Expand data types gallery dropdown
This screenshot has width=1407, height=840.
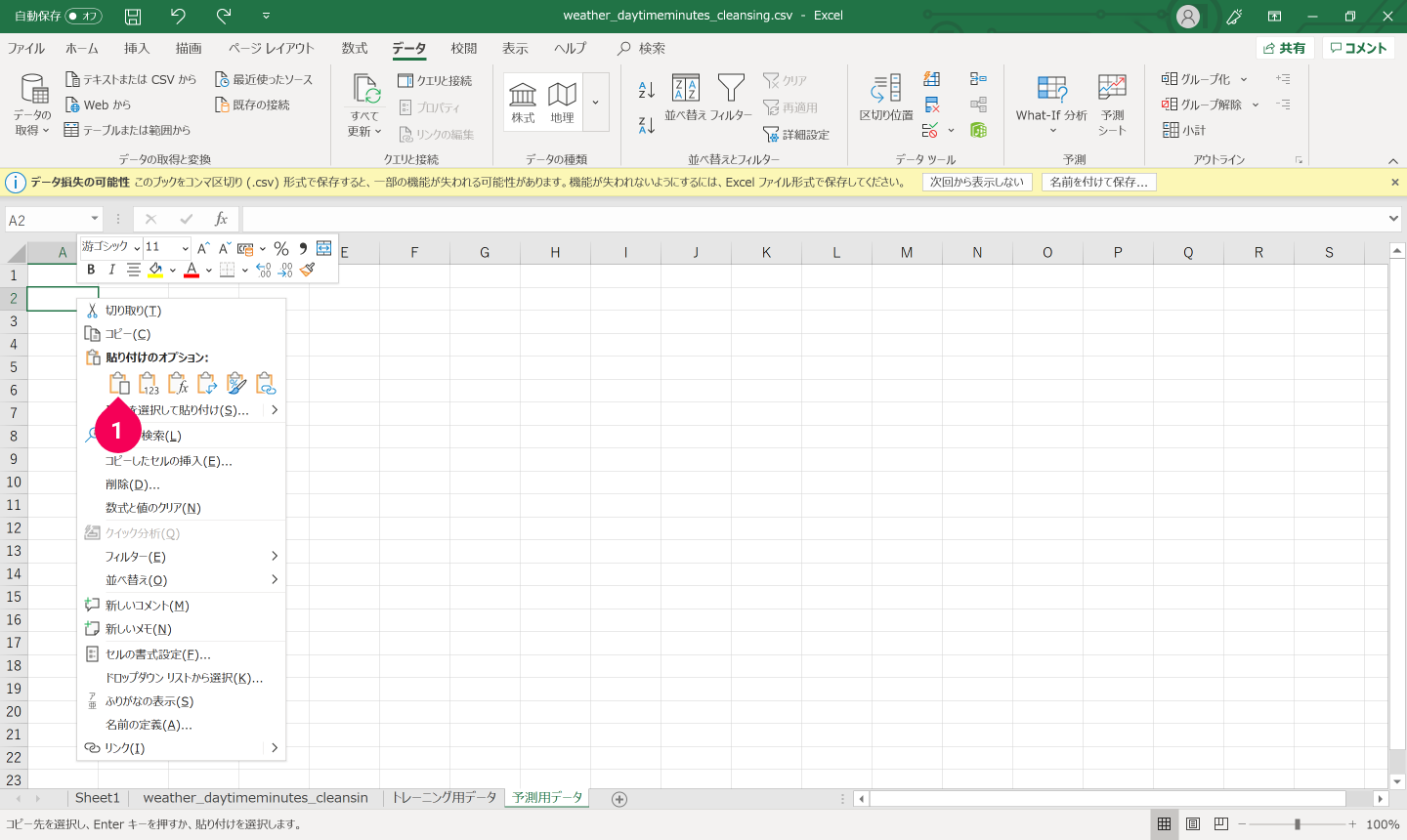tap(595, 102)
